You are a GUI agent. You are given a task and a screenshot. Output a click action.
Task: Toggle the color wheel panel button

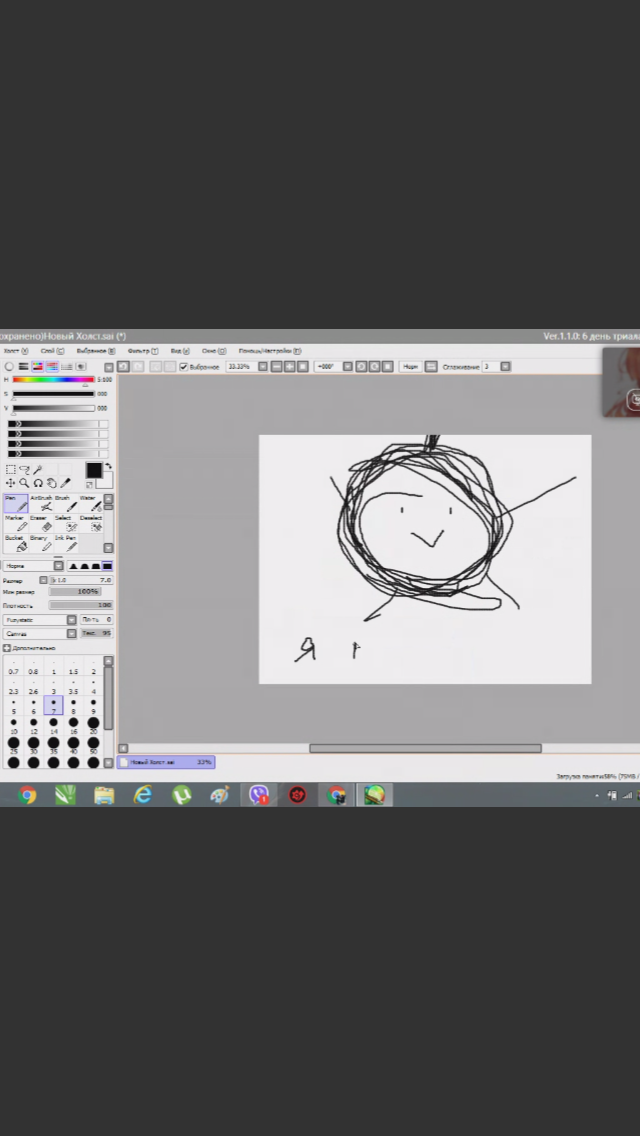coord(10,367)
